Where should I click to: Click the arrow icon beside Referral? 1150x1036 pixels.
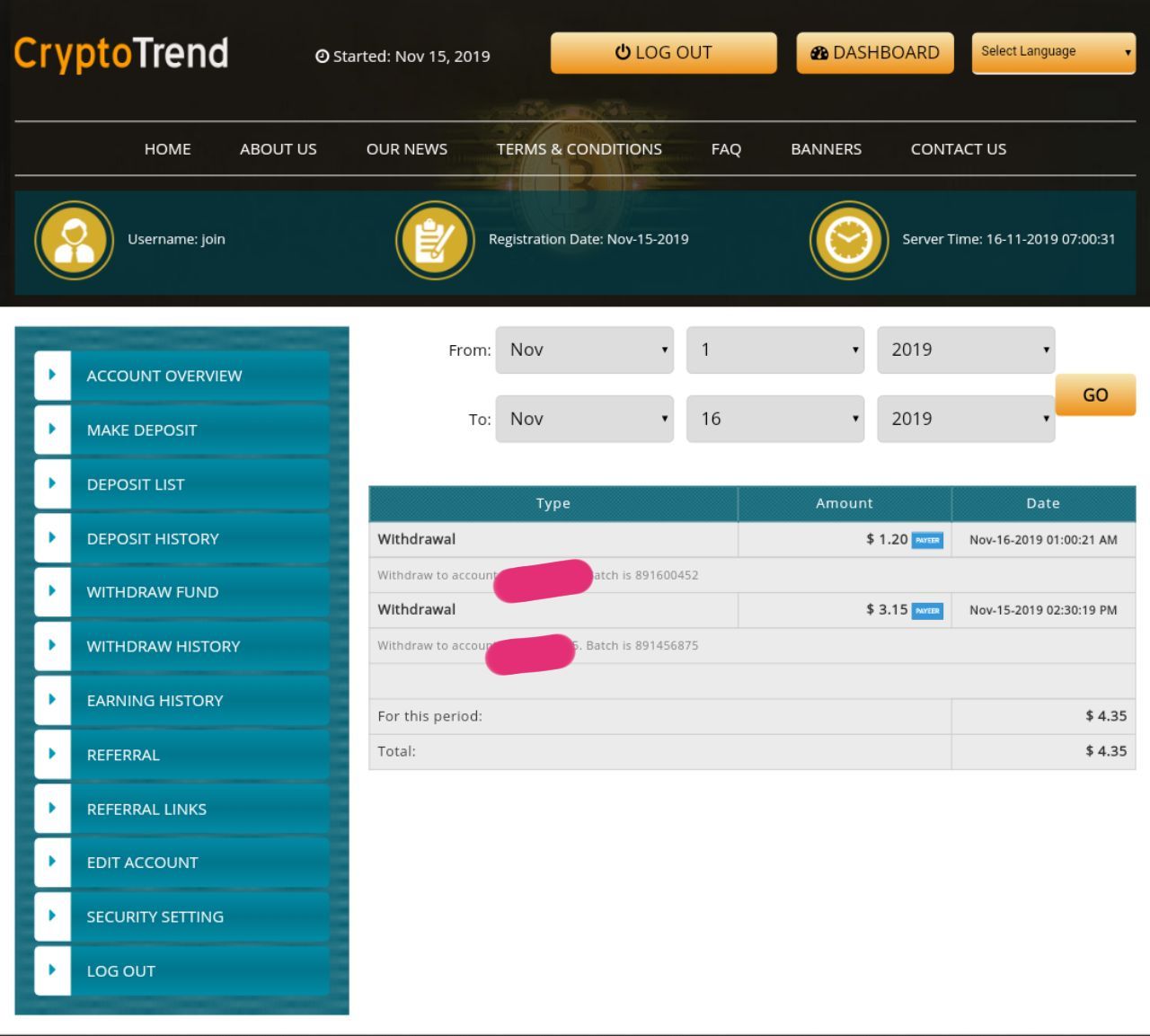point(52,754)
